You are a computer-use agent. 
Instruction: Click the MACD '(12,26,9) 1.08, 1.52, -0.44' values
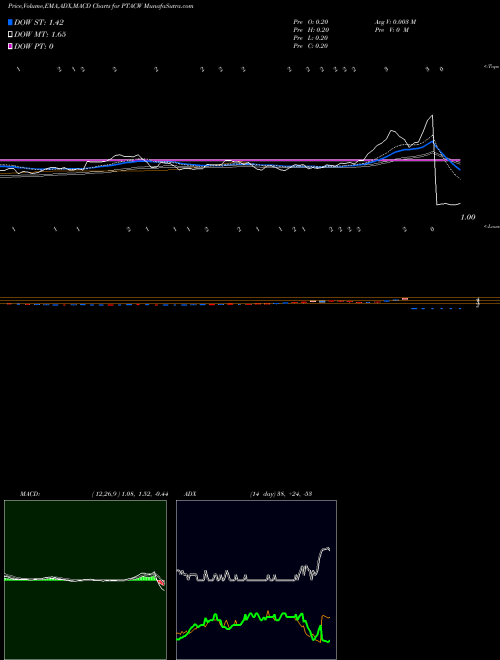(x=130, y=494)
